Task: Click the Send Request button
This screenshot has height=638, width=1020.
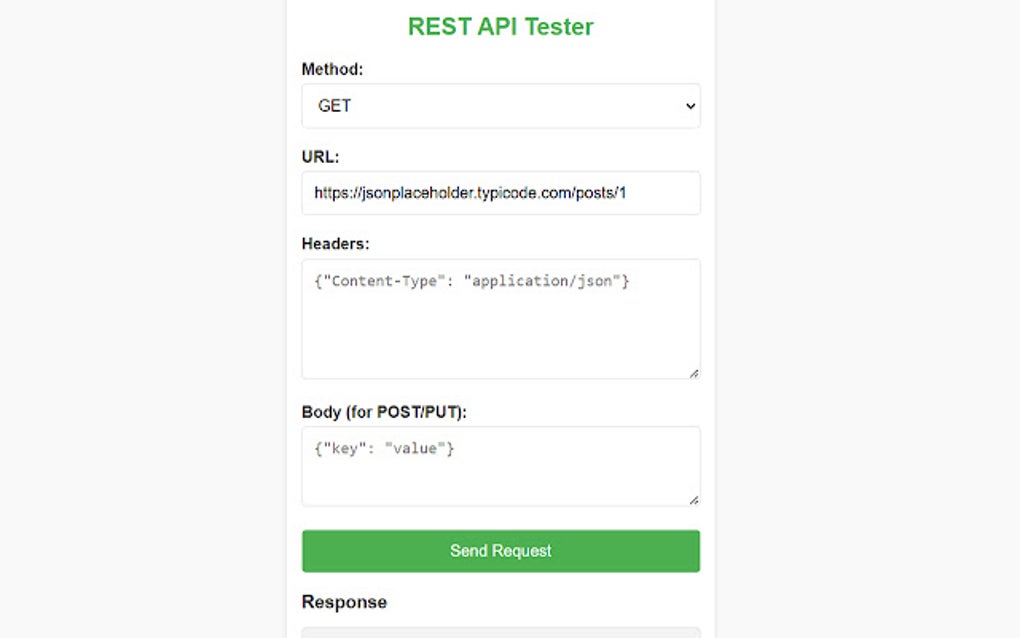Action: coord(500,550)
